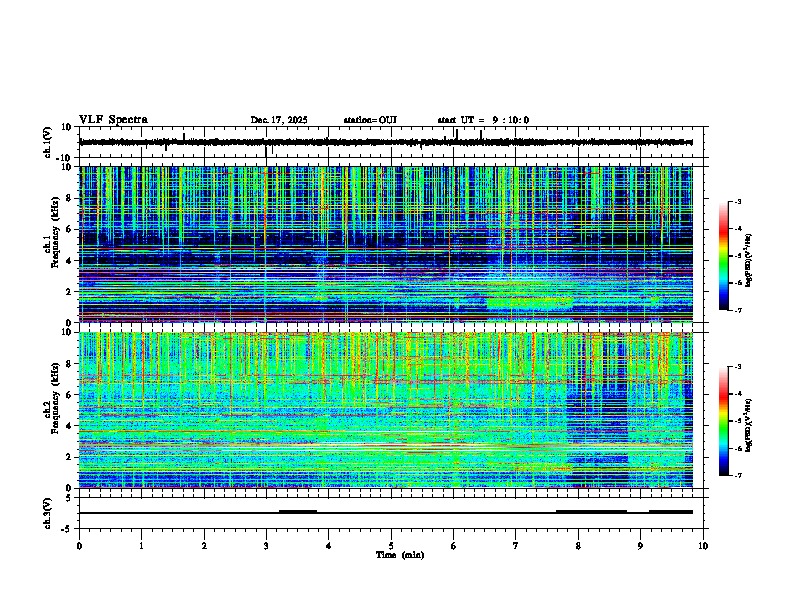792x612 pixels.
Task: Click time axis tick label "6"
Action: (454, 546)
